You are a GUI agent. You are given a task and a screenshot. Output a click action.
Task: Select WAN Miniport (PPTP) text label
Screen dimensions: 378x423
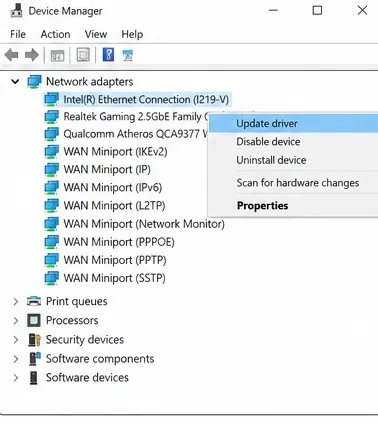point(115,260)
